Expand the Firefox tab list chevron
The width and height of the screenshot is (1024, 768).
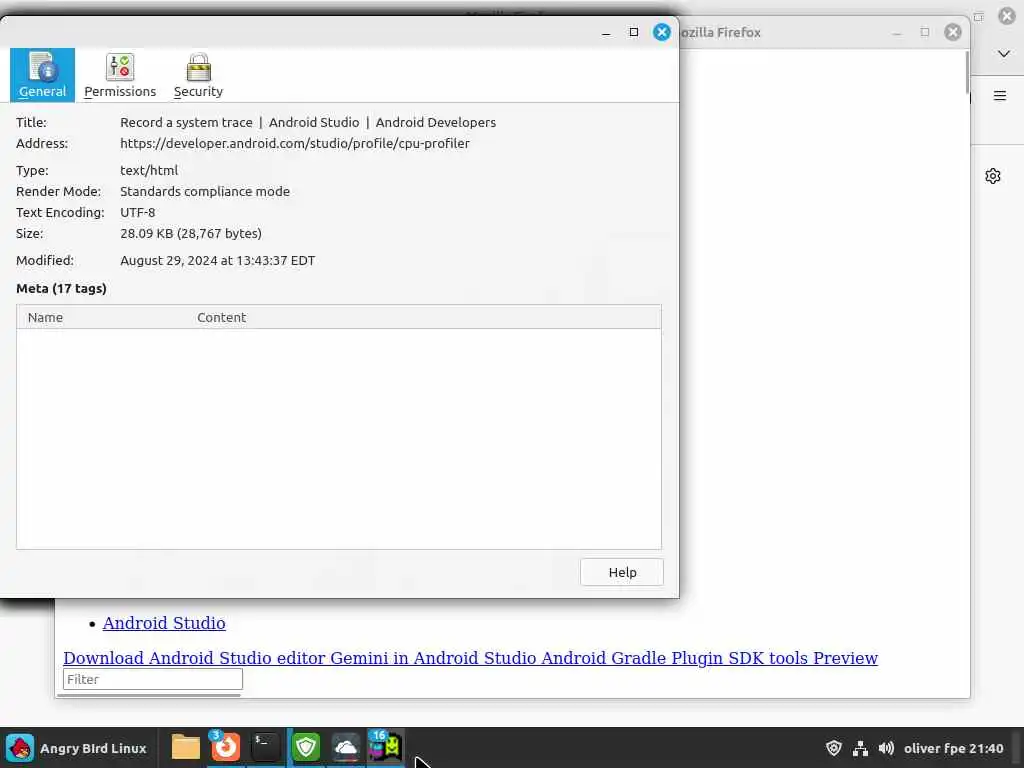point(1004,54)
